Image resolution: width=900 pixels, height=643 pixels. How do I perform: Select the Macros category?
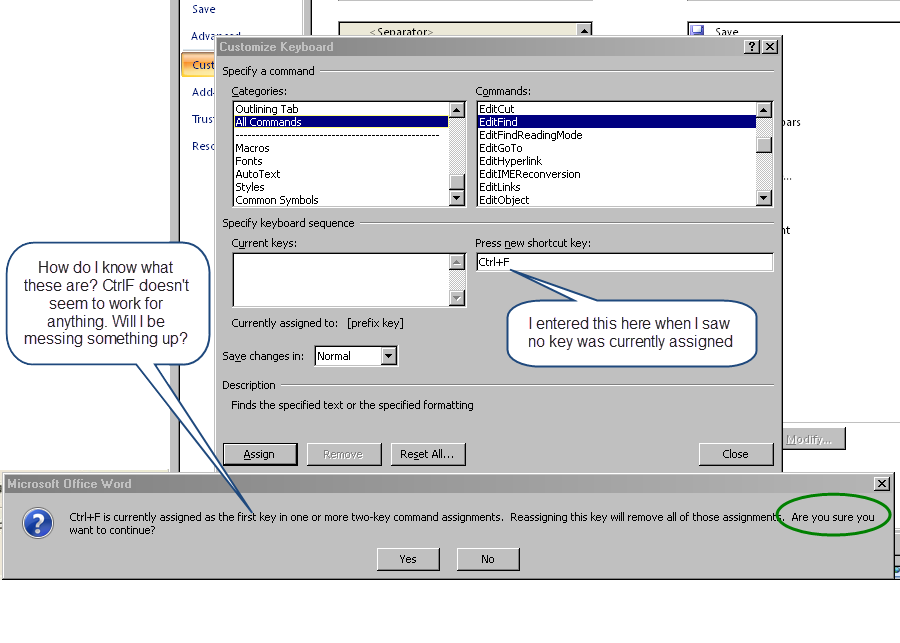[252, 148]
